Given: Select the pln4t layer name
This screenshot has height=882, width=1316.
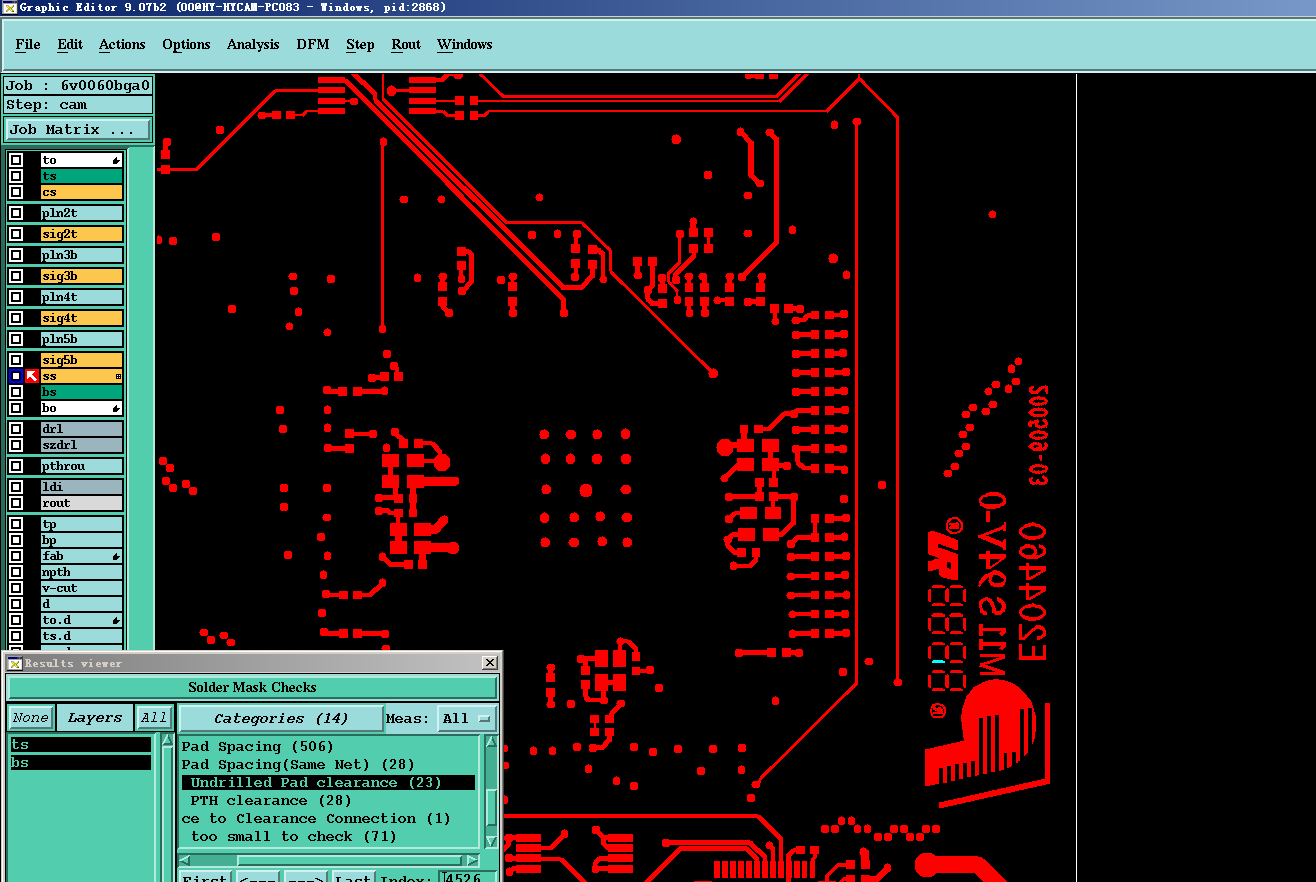Looking at the screenshot, I should point(82,297).
